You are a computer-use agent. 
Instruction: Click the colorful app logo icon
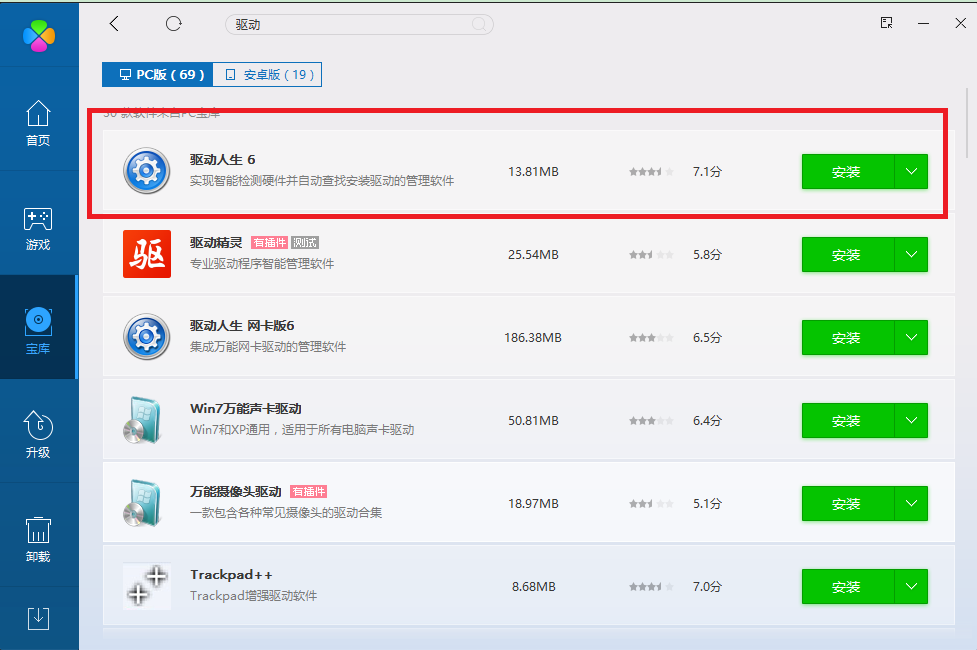click(x=39, y=36)
